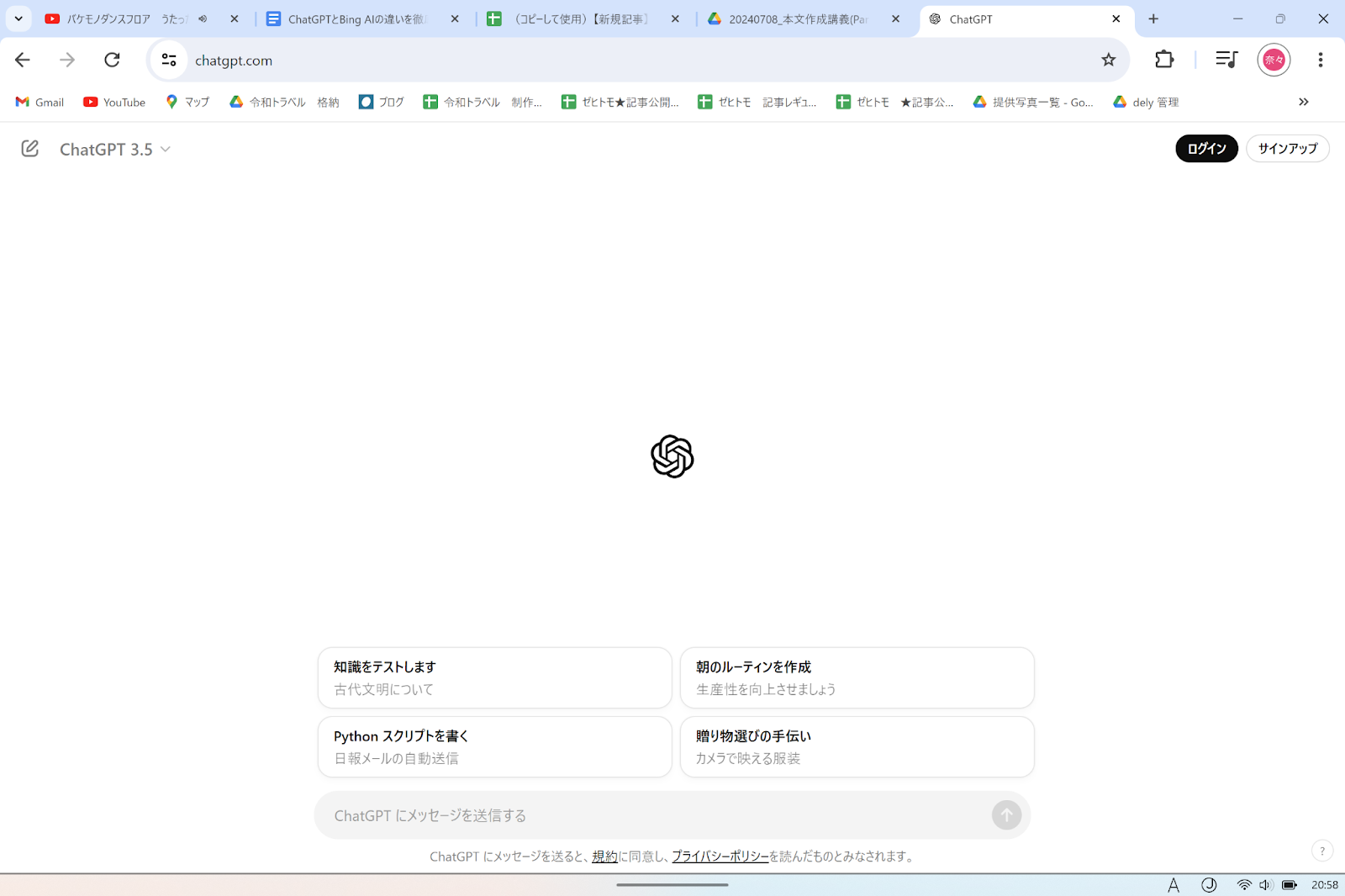This screenshot has width=1345, height=896.
Task: Reload the page with refresh icon
Action: (112, 60)
